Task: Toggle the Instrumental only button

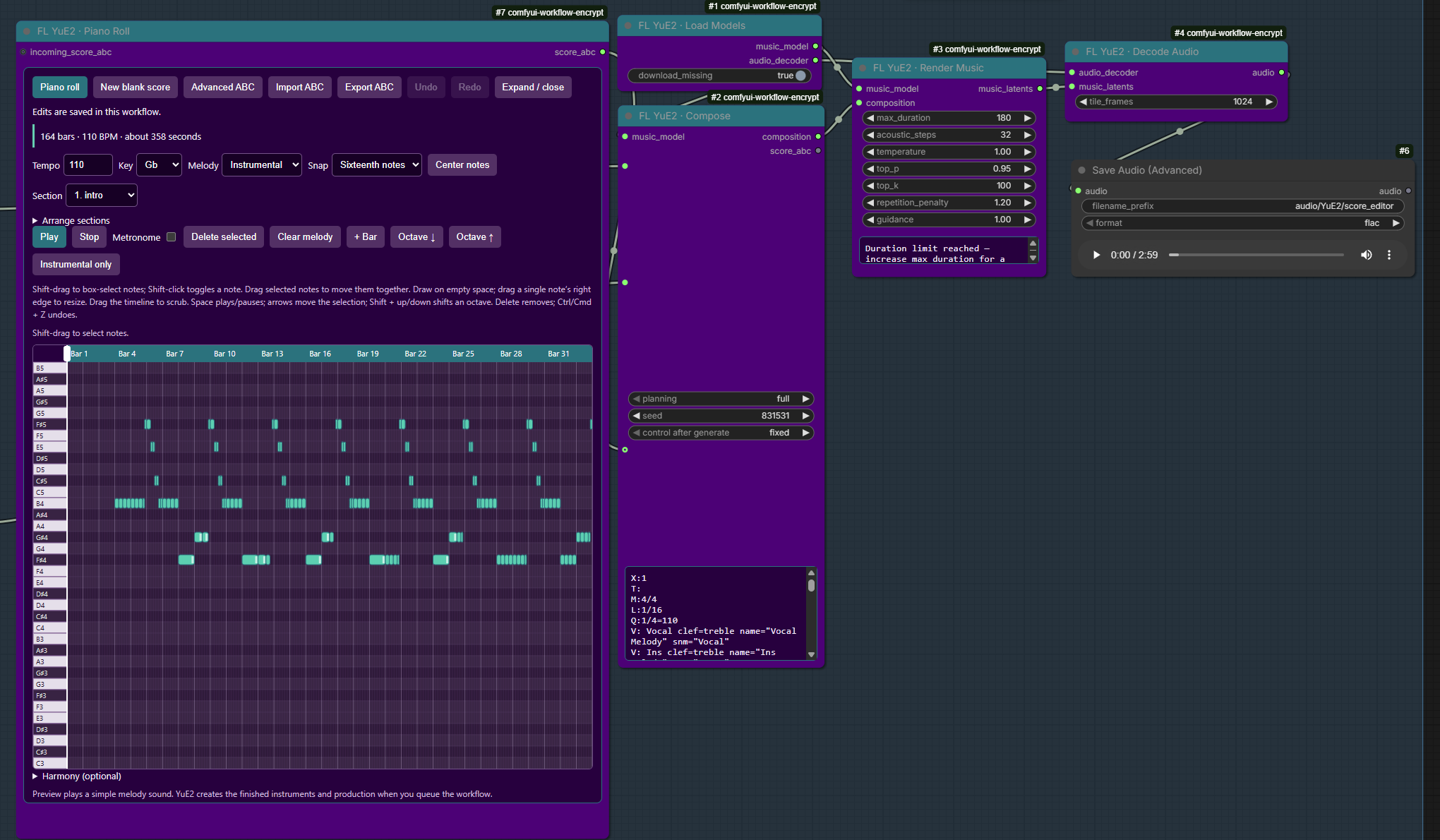Action: pyautogui.click(x=76, y=265)
